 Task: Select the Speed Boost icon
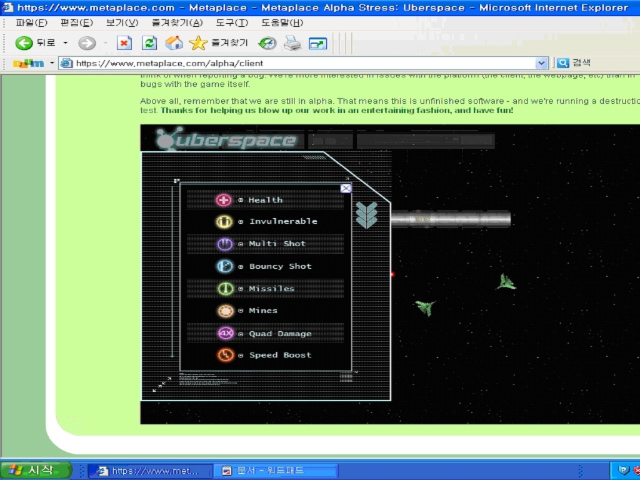pyautogui.click(x=225, y=355)
